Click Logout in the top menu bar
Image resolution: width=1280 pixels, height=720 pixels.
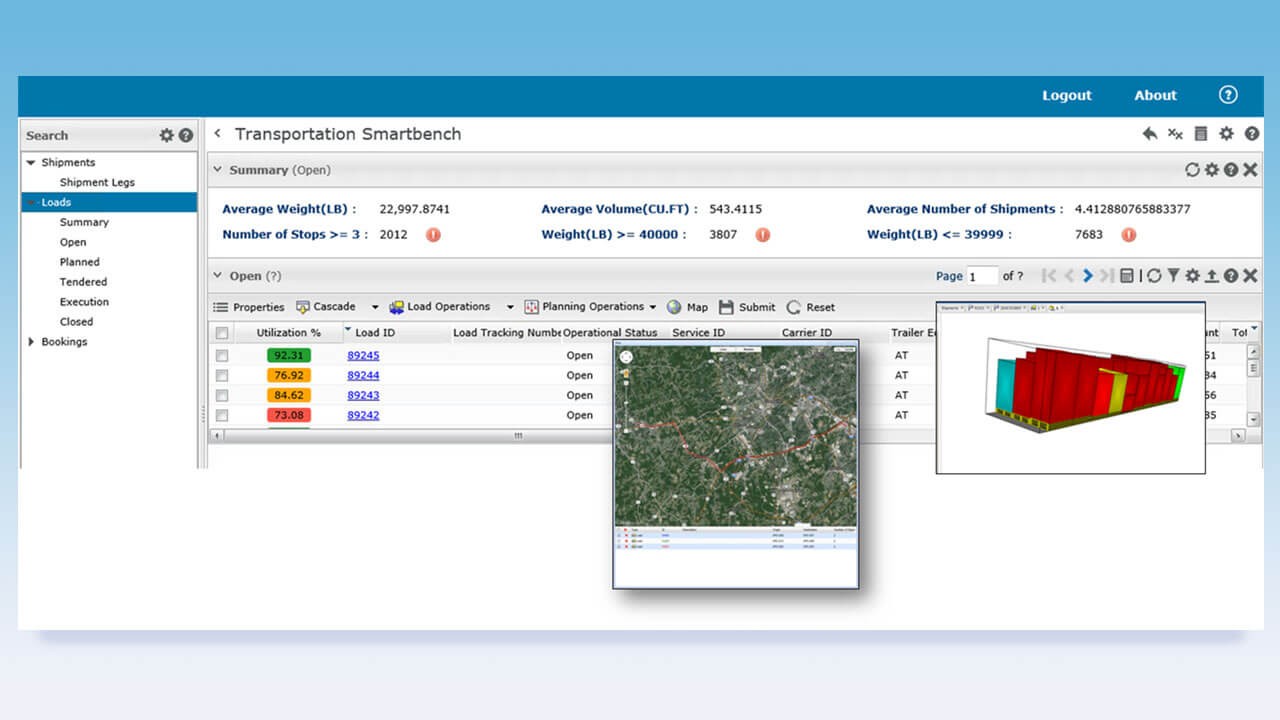1066,95
